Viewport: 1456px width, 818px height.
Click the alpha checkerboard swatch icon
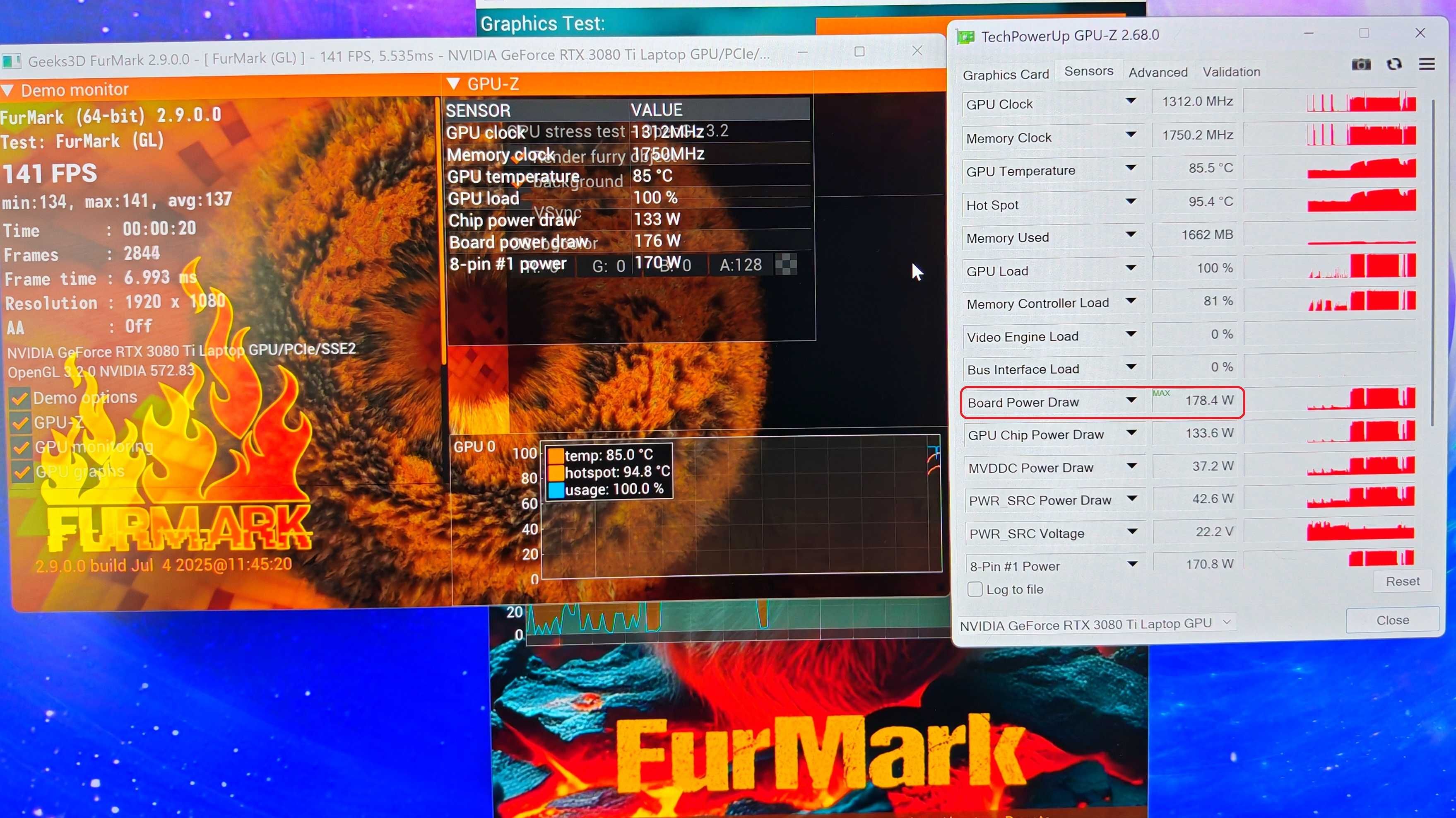tap(786, 264)
